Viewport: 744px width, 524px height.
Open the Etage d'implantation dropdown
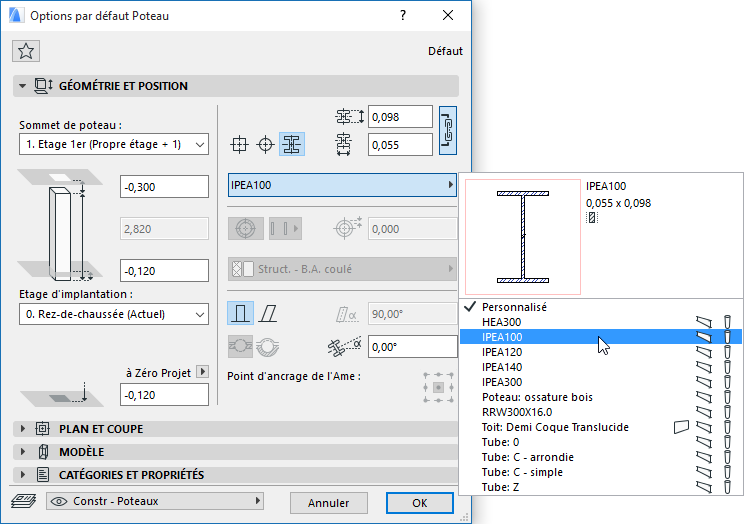(x=113, y=314)
